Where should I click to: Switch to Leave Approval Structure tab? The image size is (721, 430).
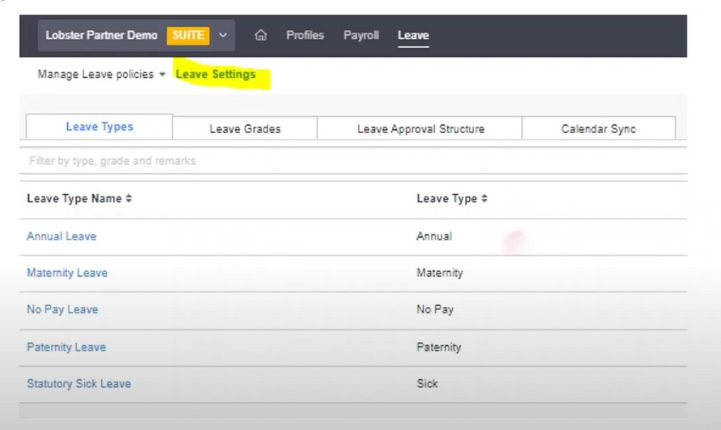pos(421,129)
